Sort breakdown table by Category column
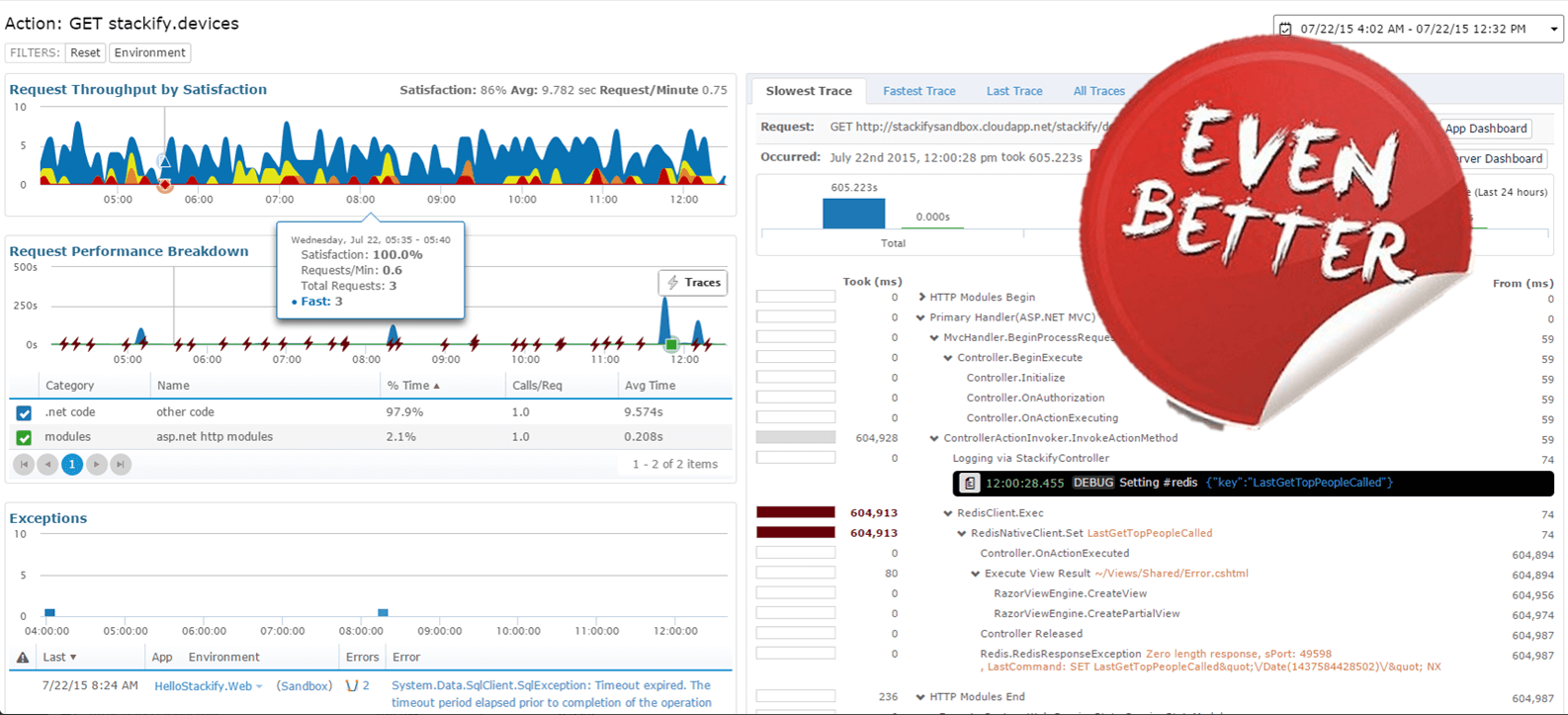 [69, 386]
